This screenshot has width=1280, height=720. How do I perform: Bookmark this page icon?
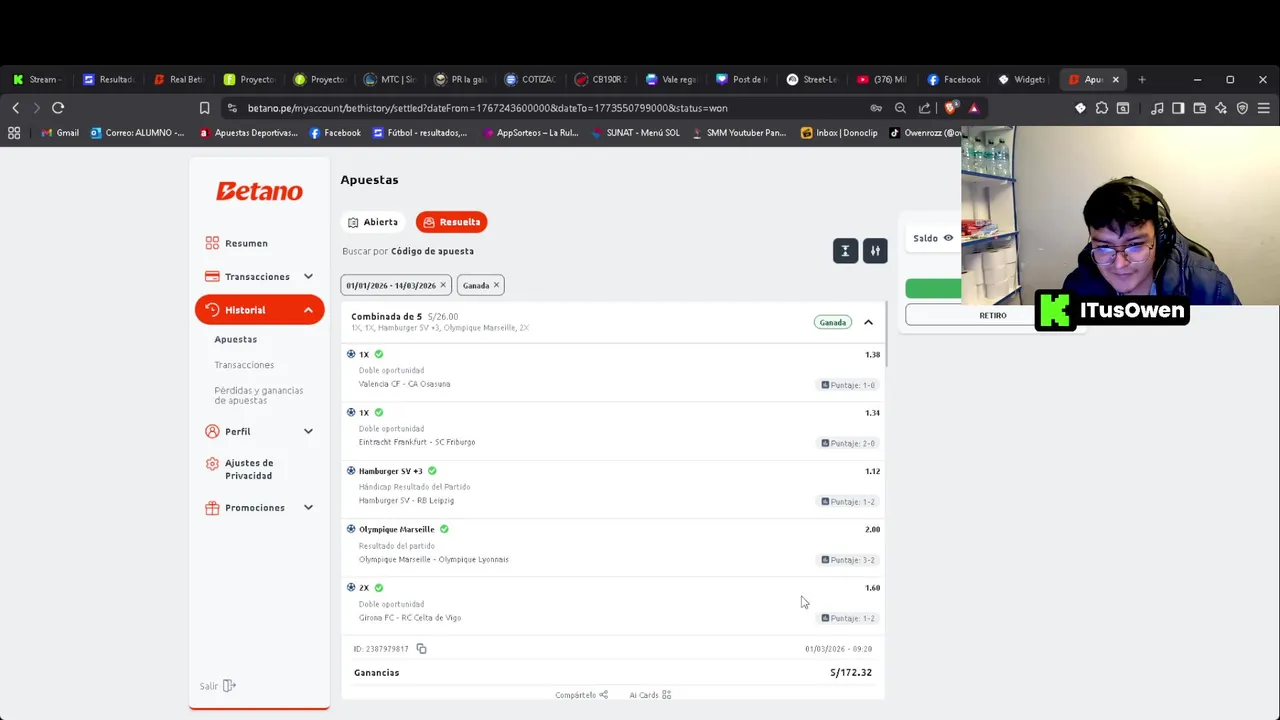click(204, 108)
